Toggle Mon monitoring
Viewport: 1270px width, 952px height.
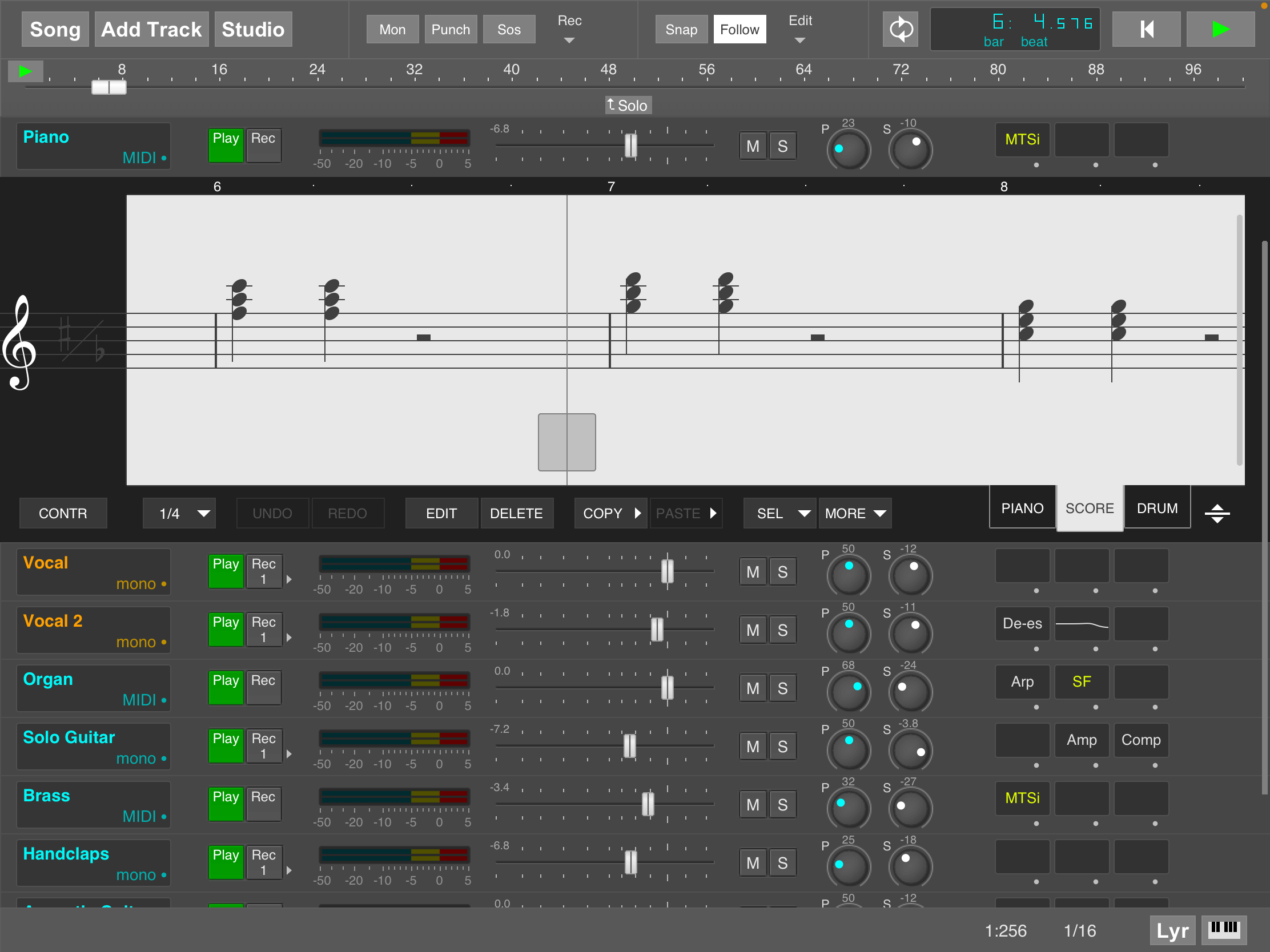tap(393, 29)
